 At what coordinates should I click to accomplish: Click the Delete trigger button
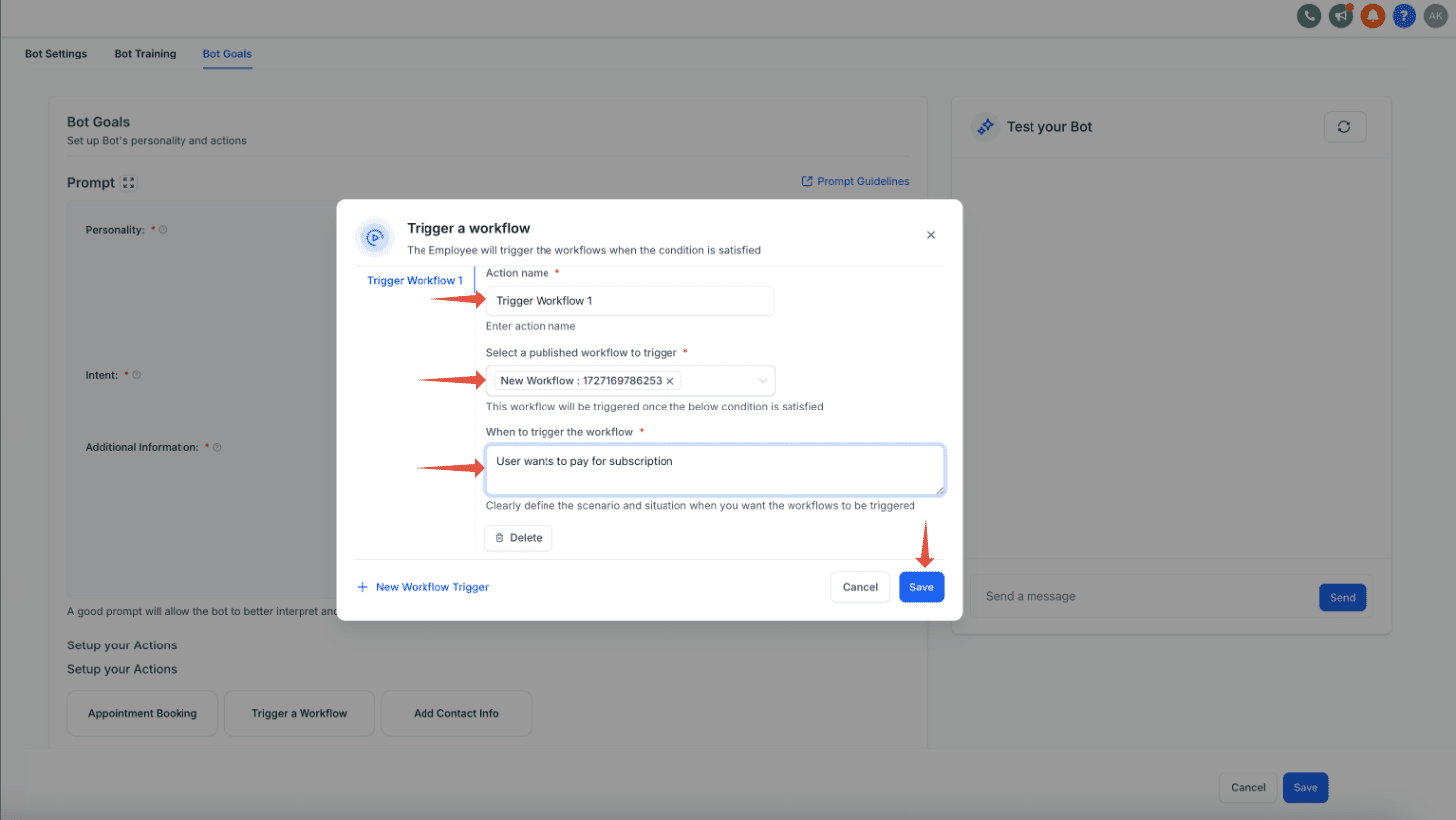[x=519, y=538]
